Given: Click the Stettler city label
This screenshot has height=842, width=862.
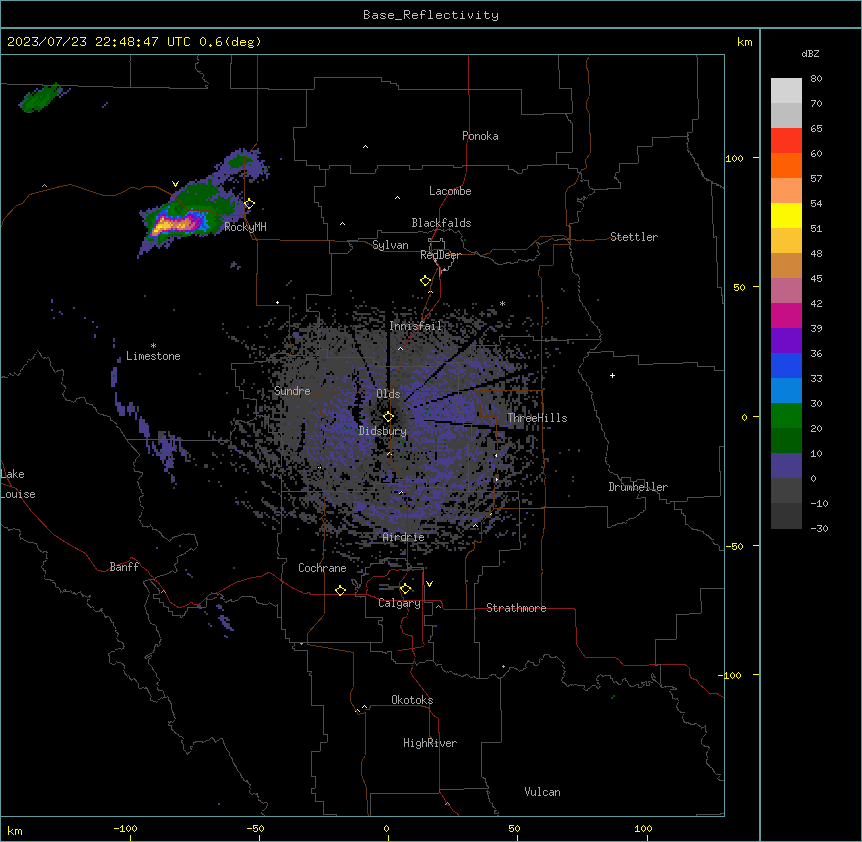Looking at the screenshot, I should [634, 237].
